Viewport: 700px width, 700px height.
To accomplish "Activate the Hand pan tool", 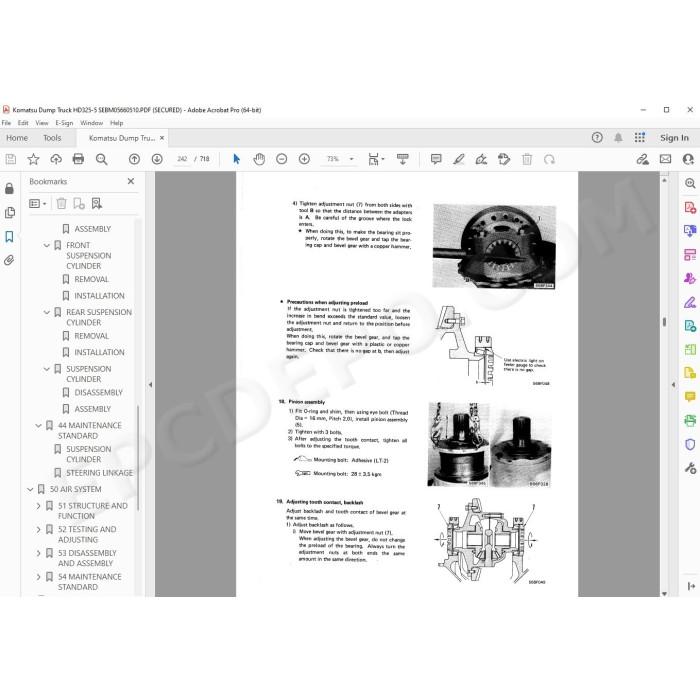I will (x=259, y=159).
